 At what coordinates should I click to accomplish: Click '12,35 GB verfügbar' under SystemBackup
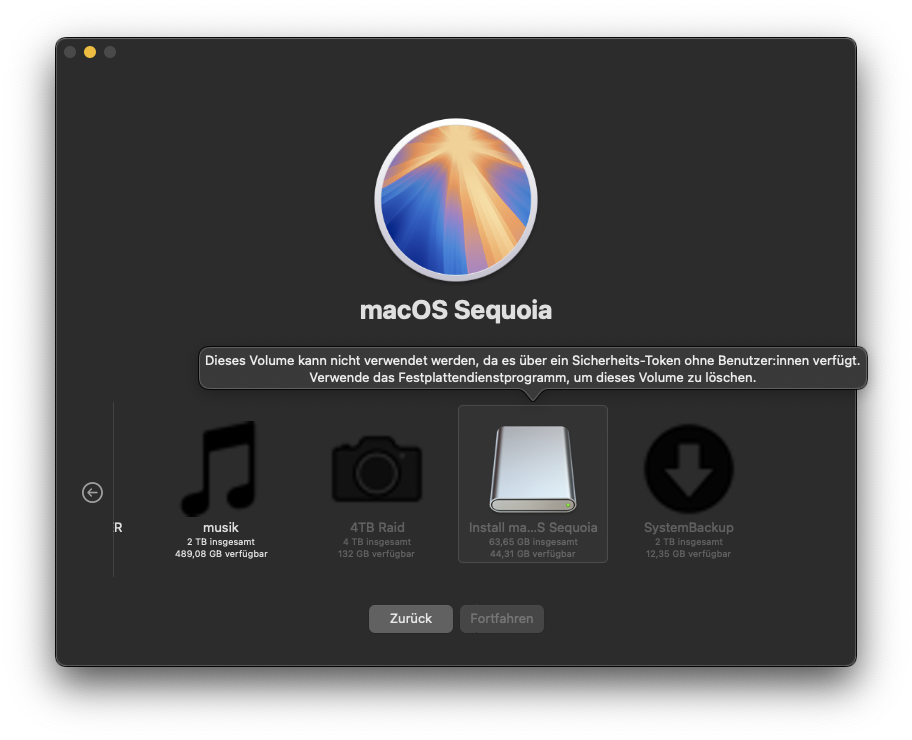pyautogui.click(x=688, y=554)
